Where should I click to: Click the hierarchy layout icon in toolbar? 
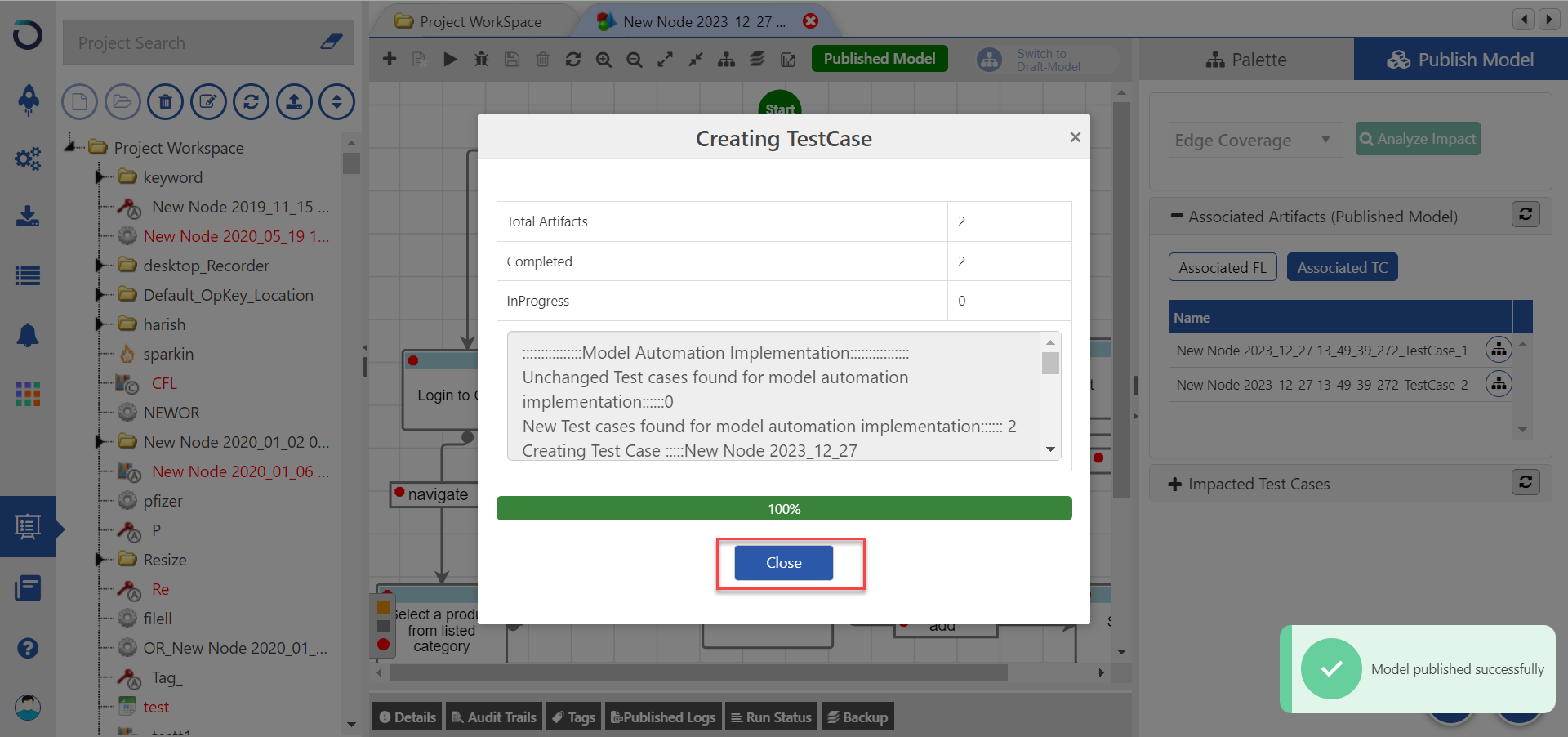tap(726, 59)
